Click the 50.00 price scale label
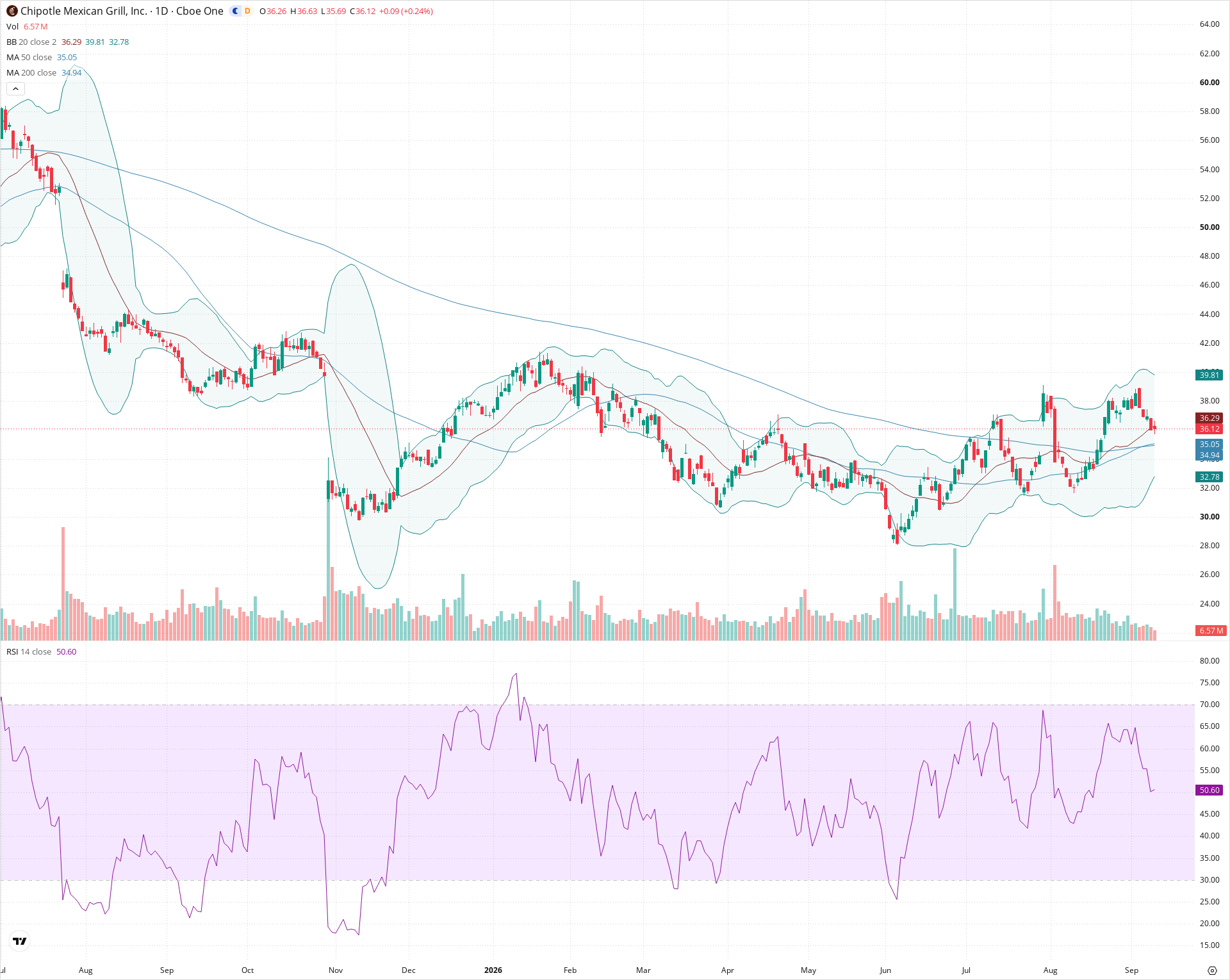The width and height of the screenshot is (1230, 980). [x=1209, y=227]
